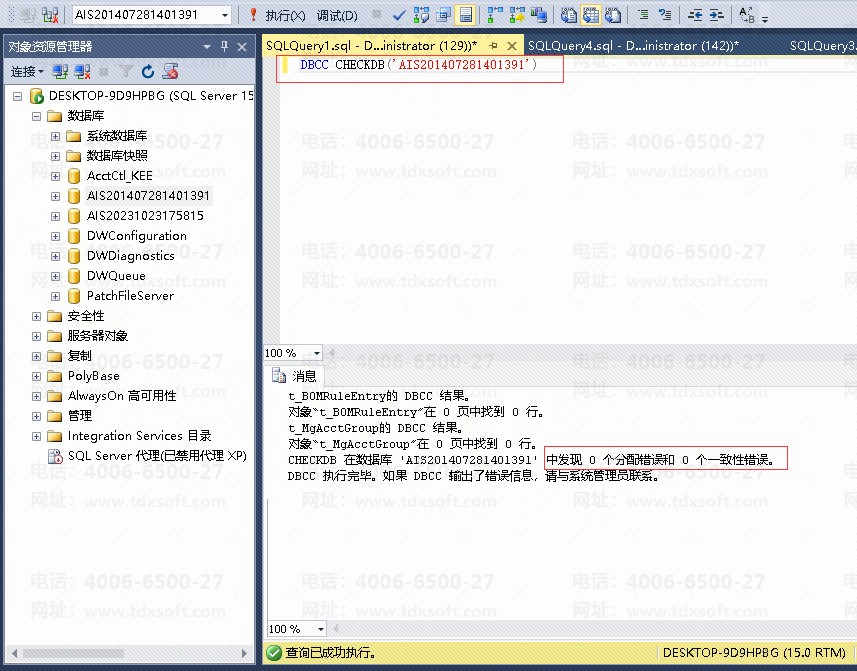This screenshot has width=857, height=671.
Task: Expand the 安全性 node
Action: [x=37, y=316]
